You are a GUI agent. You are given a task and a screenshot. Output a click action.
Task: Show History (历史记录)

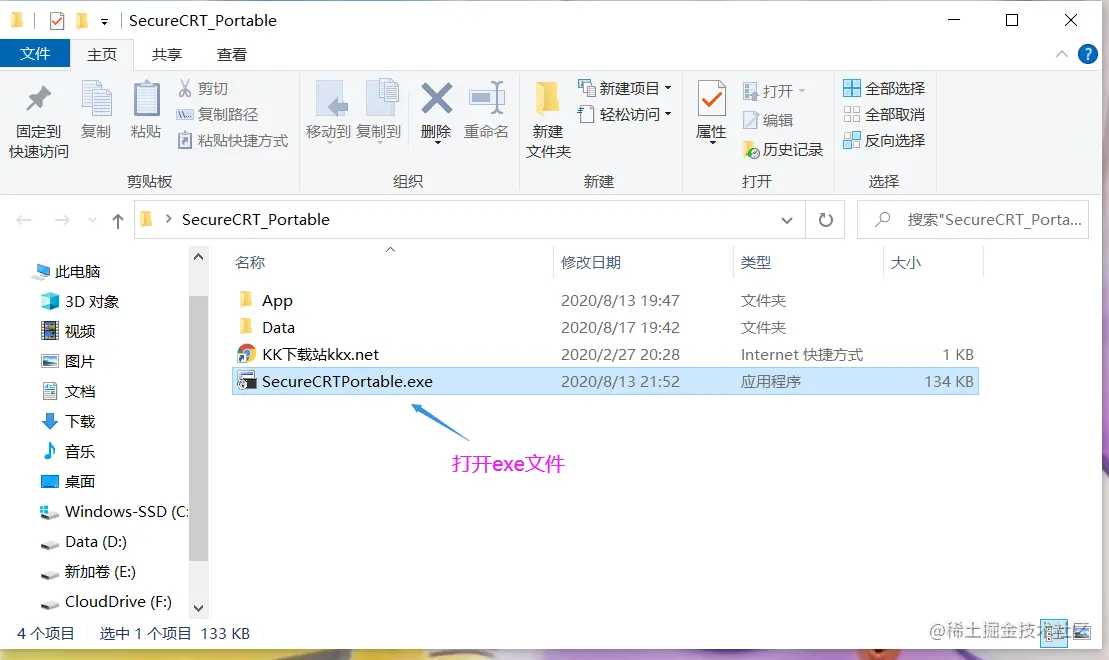pyautogui.click(x=783, y=150)
